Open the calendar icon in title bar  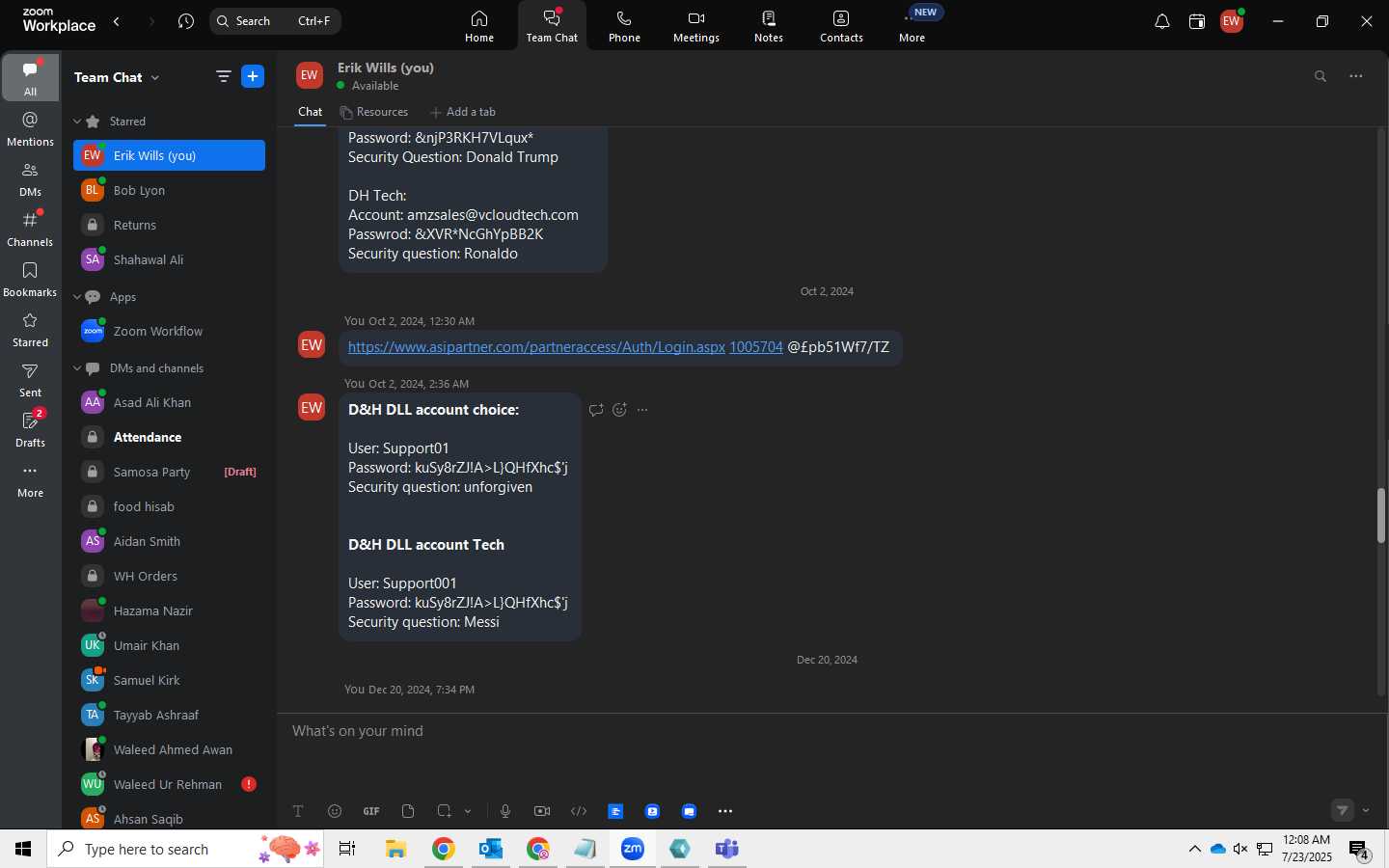coord(1197,21)
